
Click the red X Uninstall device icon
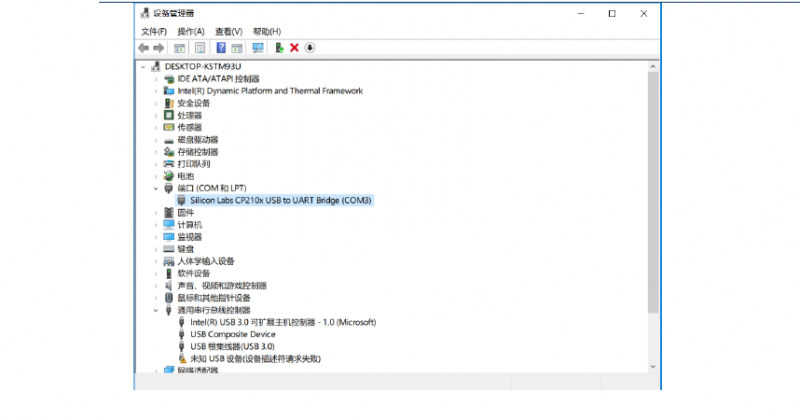[x=294, y=47]
